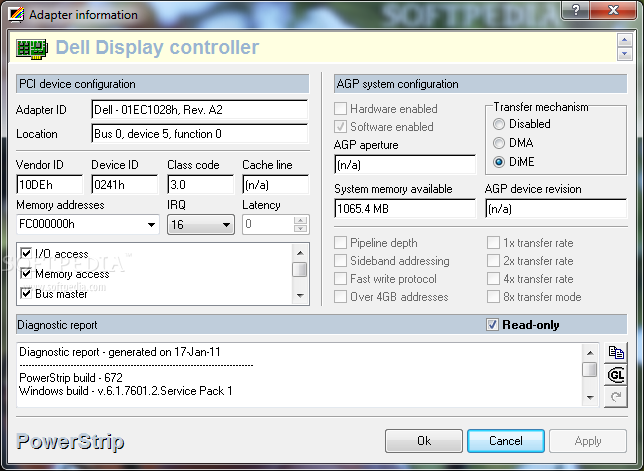The image size is (644, 471).
Task: Toggle the 4x transfer rate checkbox
Action: [x=493, y=279]
